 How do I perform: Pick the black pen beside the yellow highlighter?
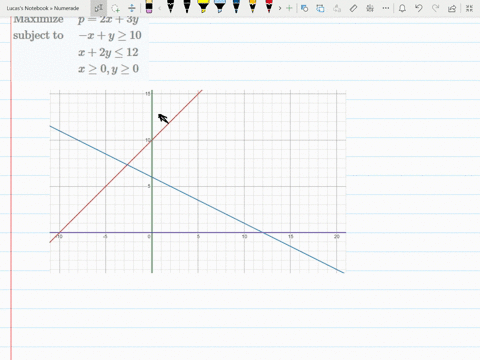(x=187, y=7)
